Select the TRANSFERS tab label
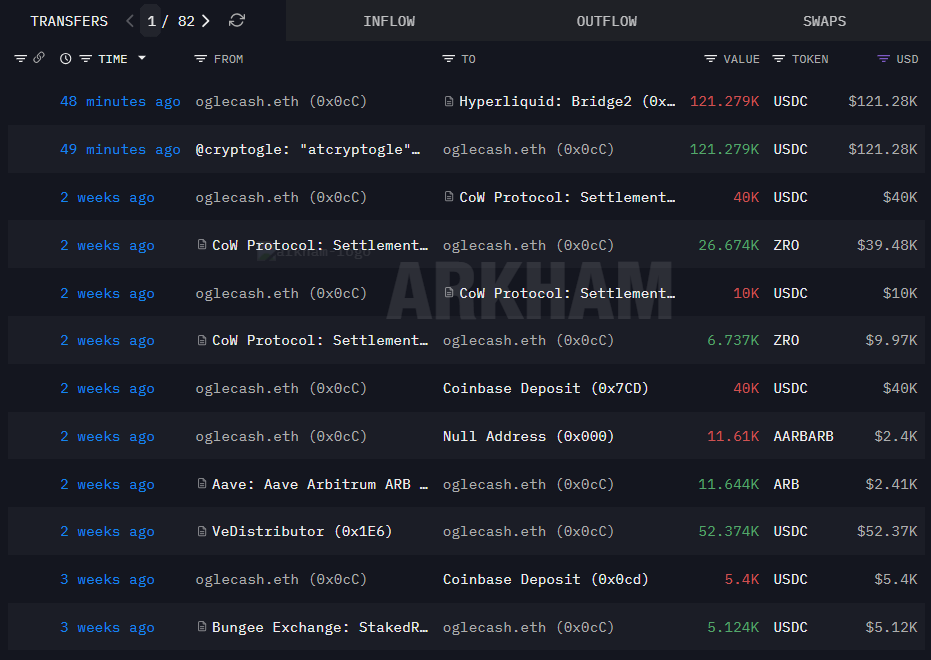This screenshot has width=931, height=660. point(69,21)
